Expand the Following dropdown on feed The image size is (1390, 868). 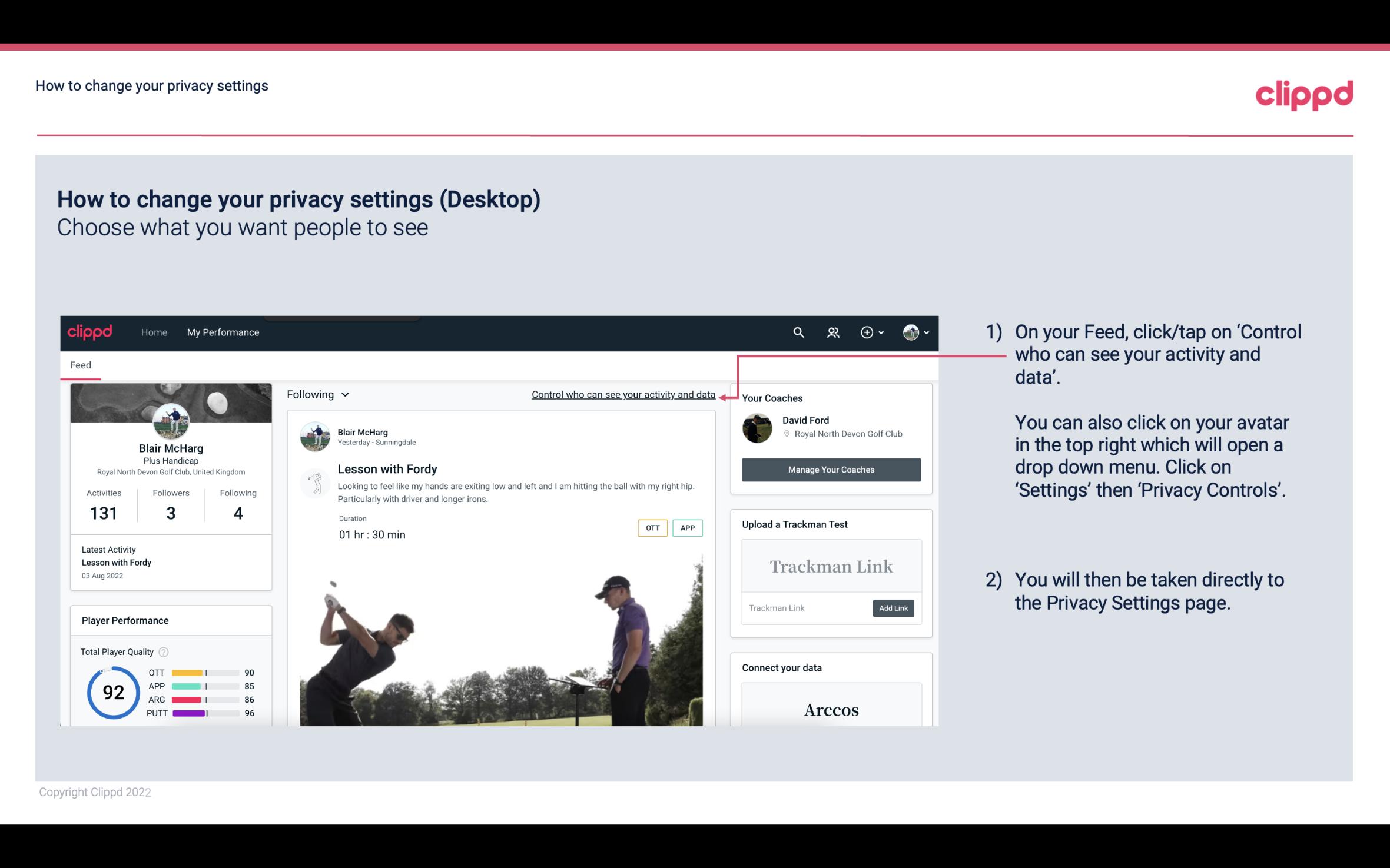coord(316,394)
